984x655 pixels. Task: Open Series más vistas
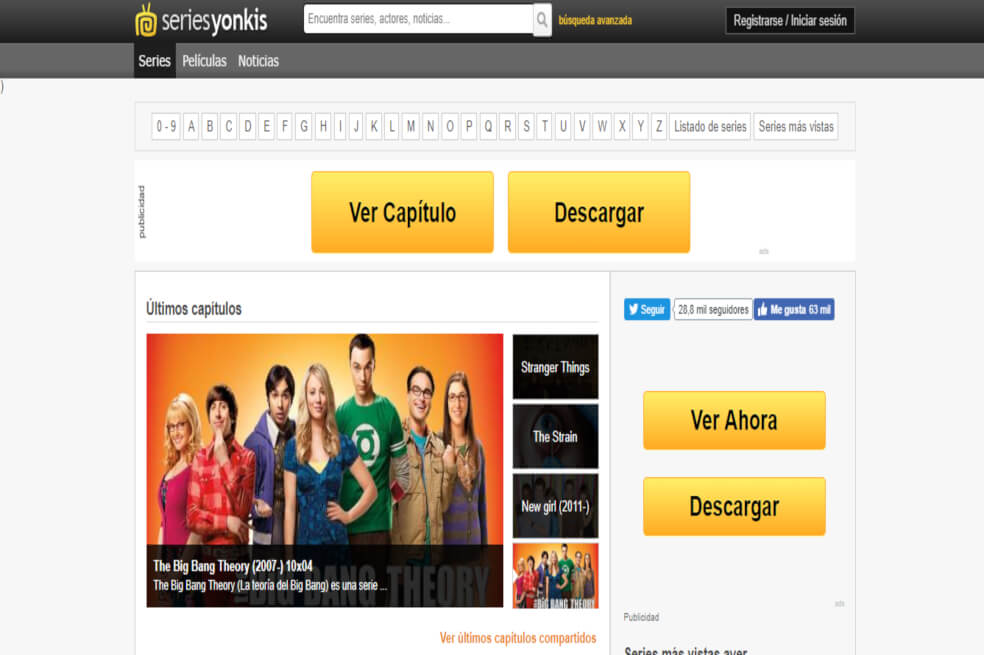click(796, 127)
